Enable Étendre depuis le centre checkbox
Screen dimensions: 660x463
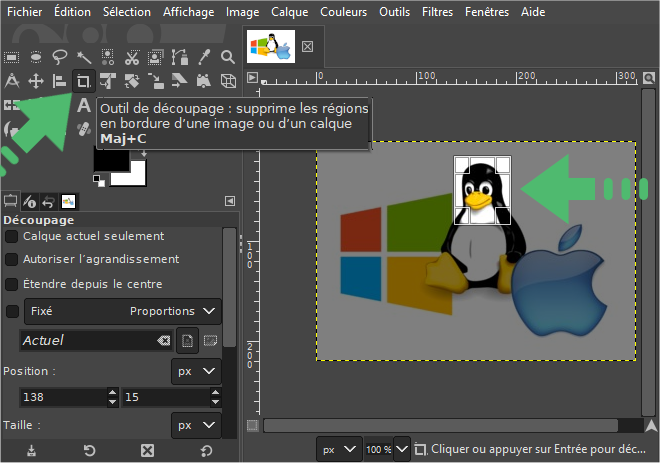point(11,285)
